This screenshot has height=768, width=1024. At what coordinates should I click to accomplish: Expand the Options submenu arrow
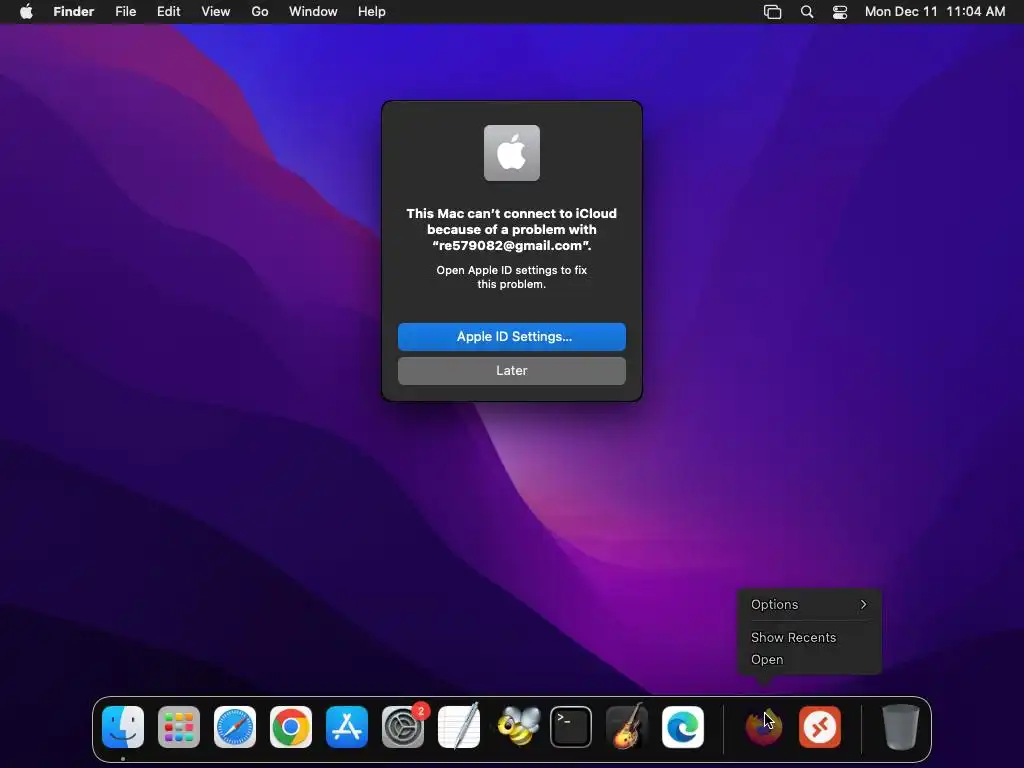click(863, 605)
